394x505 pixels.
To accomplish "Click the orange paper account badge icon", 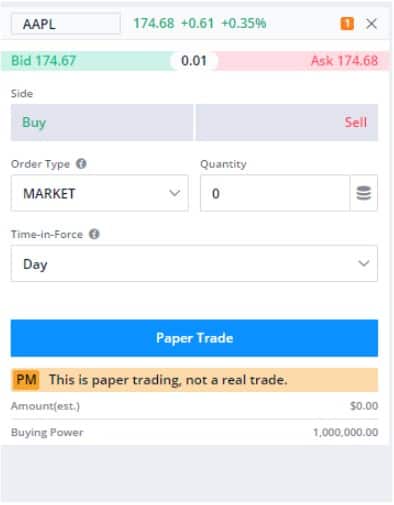I will (347, 24).
